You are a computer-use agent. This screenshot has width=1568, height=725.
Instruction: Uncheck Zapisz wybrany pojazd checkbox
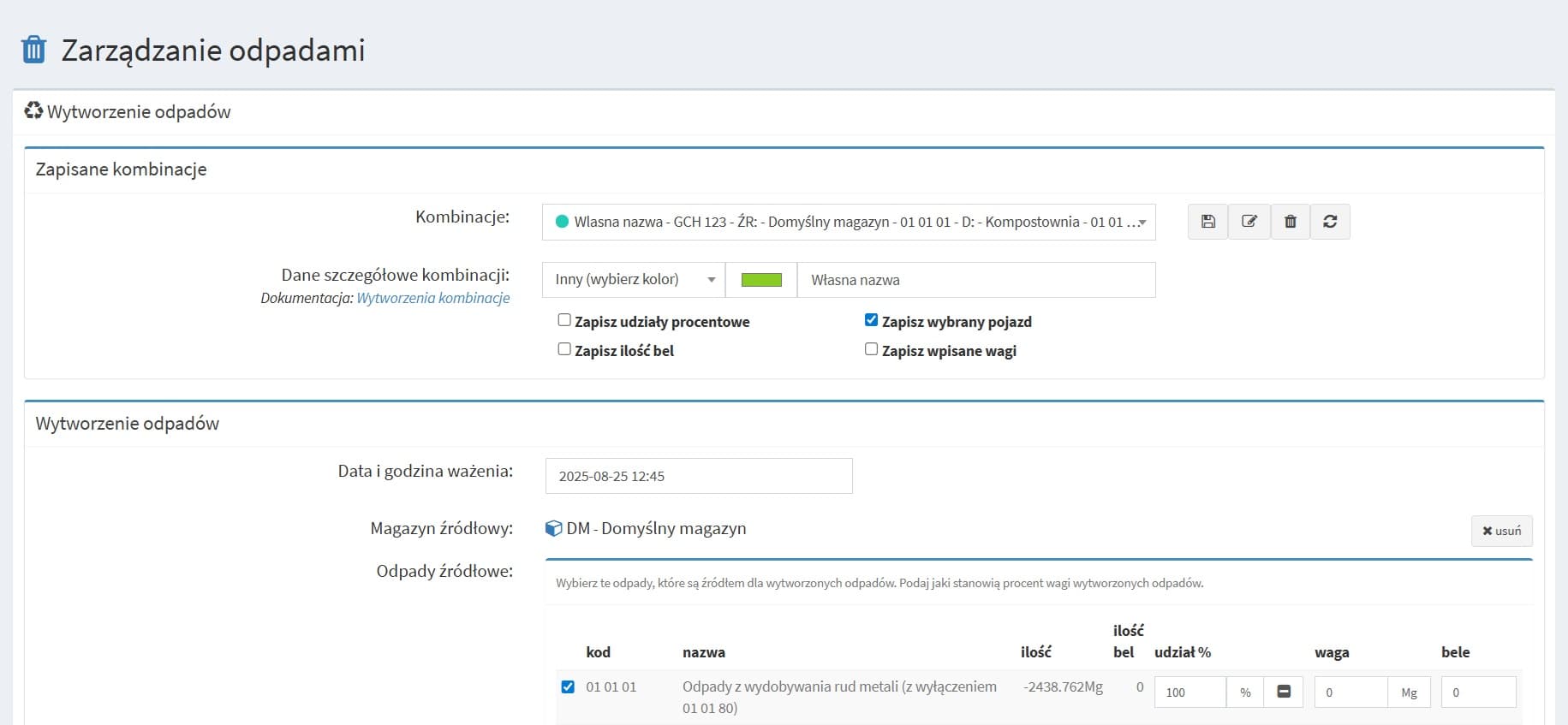pyautogui.click(x=871, y=320)
